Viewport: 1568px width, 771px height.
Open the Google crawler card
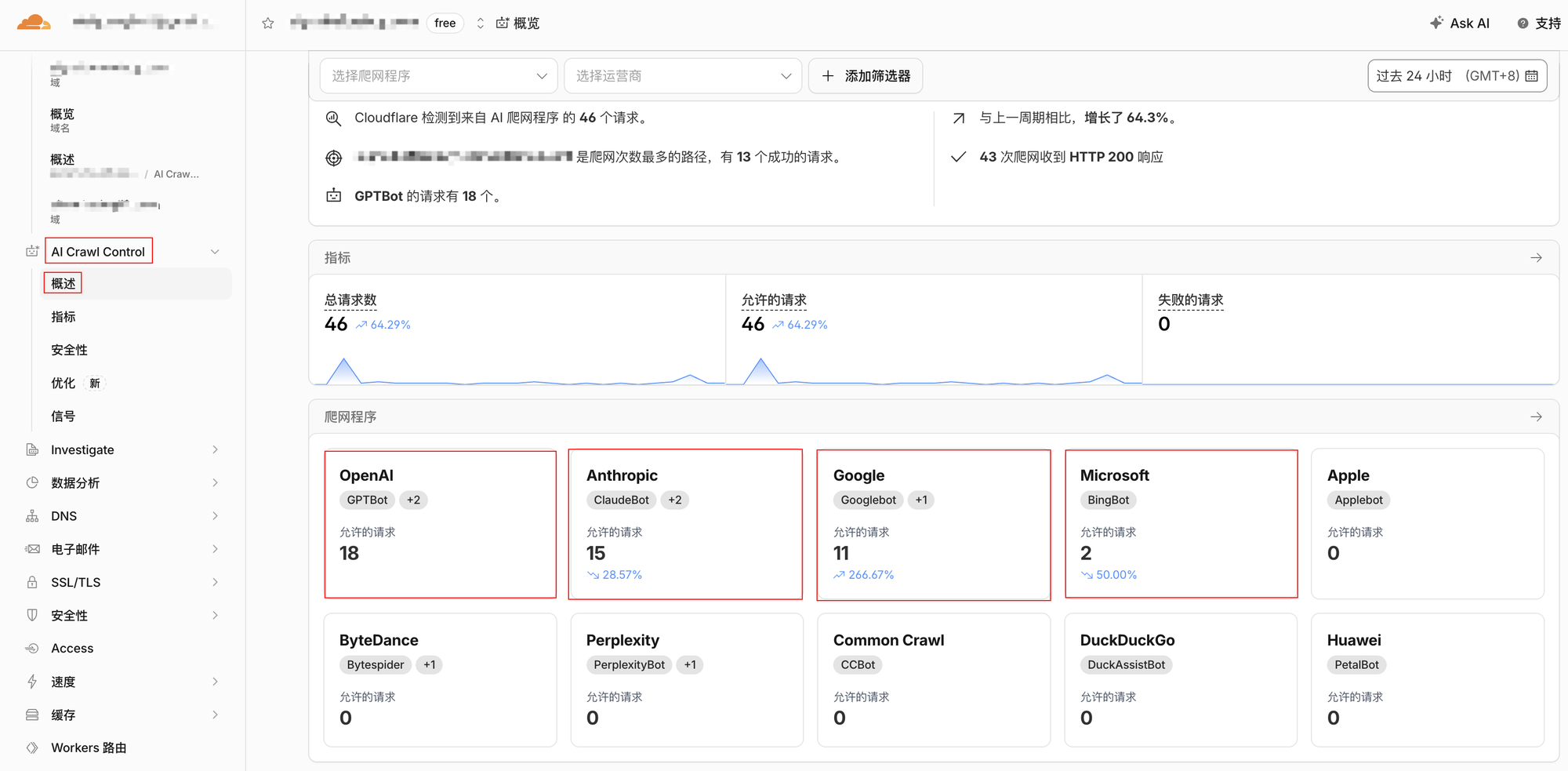(x=934, y=525)
